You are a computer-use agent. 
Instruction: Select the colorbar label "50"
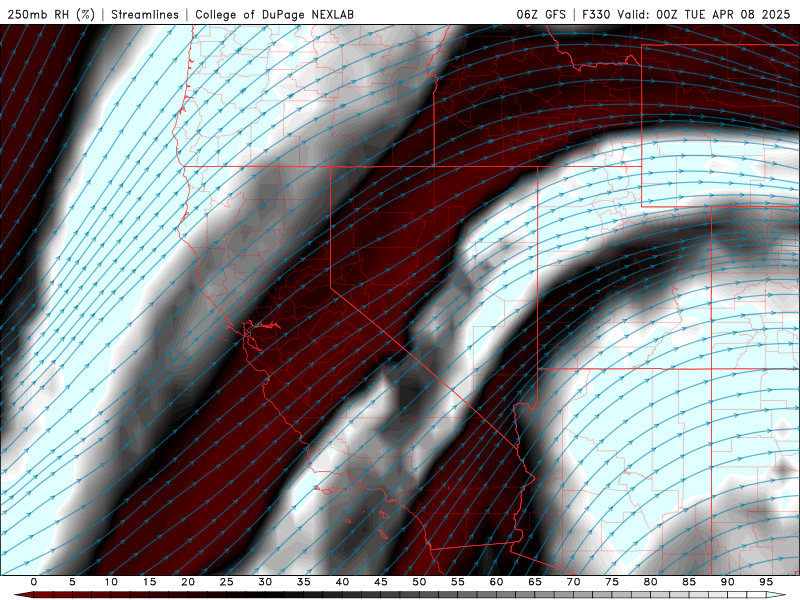pyautogui.click(x=419, y=582)
